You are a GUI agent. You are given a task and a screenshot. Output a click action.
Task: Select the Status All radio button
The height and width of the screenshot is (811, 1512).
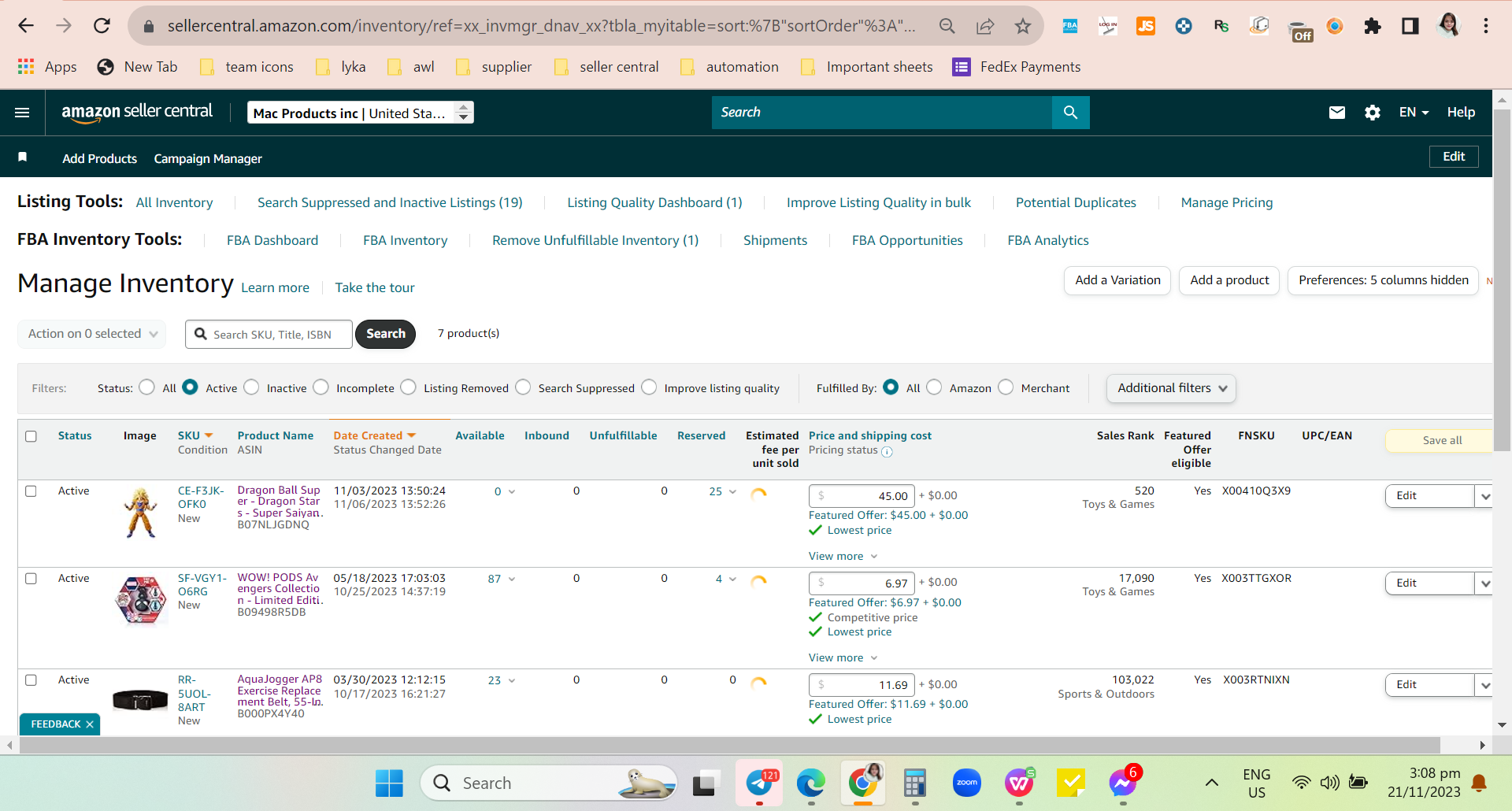click(x=146, y=387)
